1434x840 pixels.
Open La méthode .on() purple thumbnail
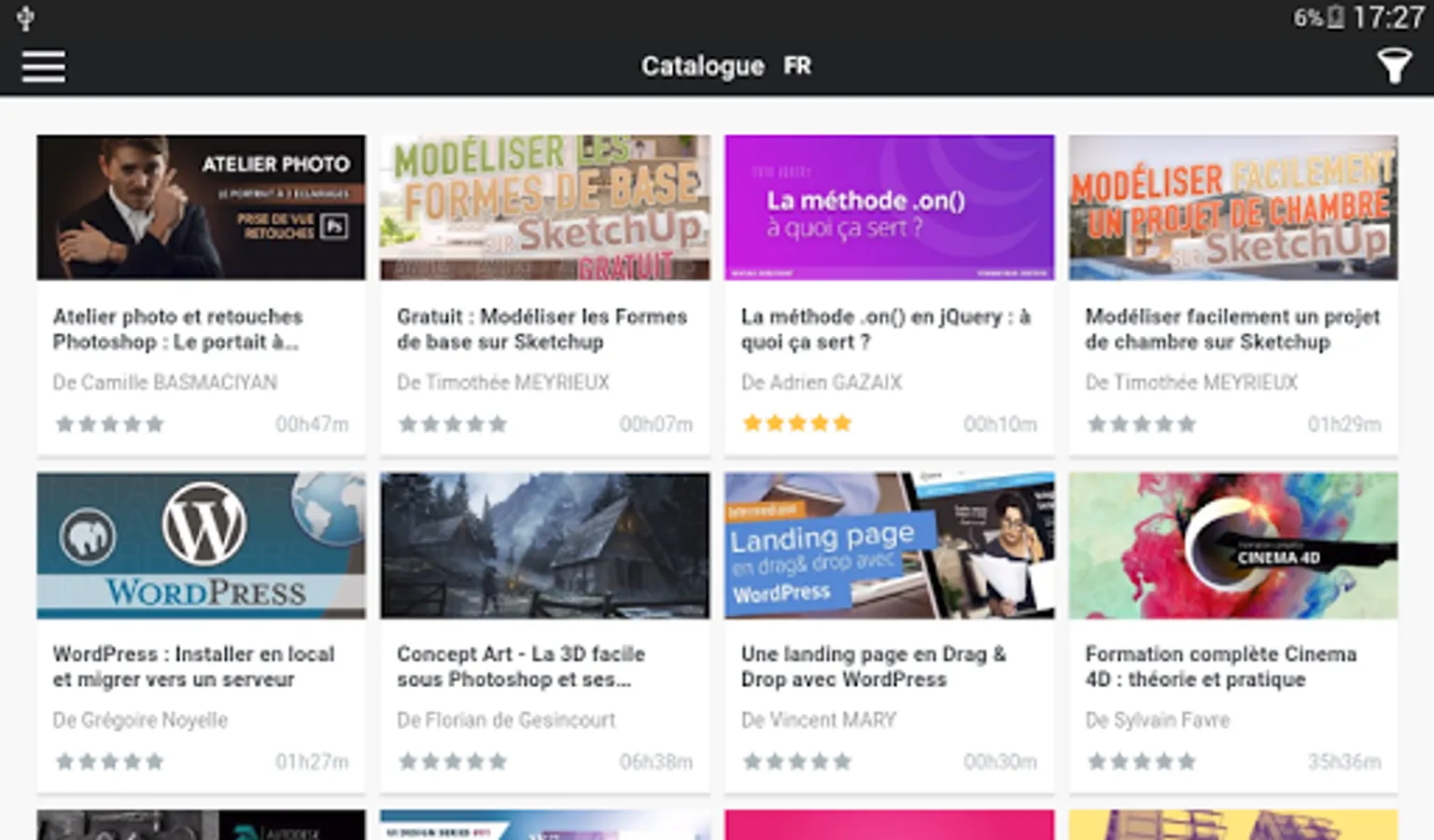coord(890,207)
